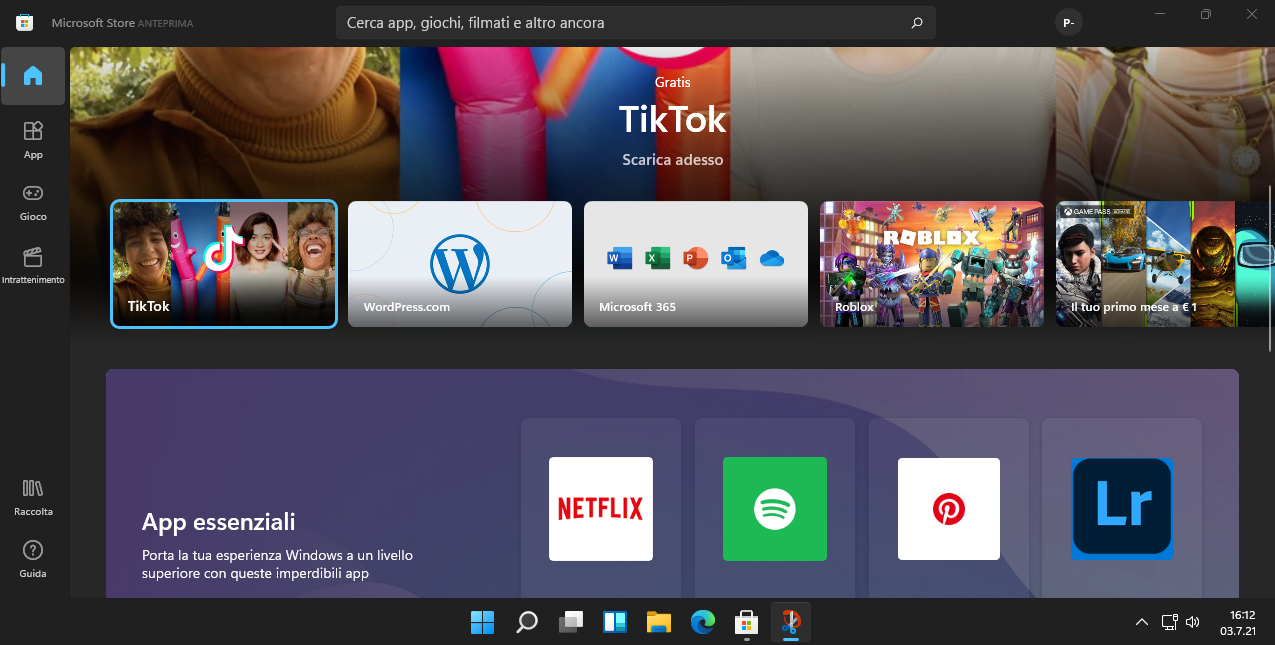This screenshot has width=1275, height=645.
Task: Show hidden icons in system tray
Action: tap(1141, 622)
